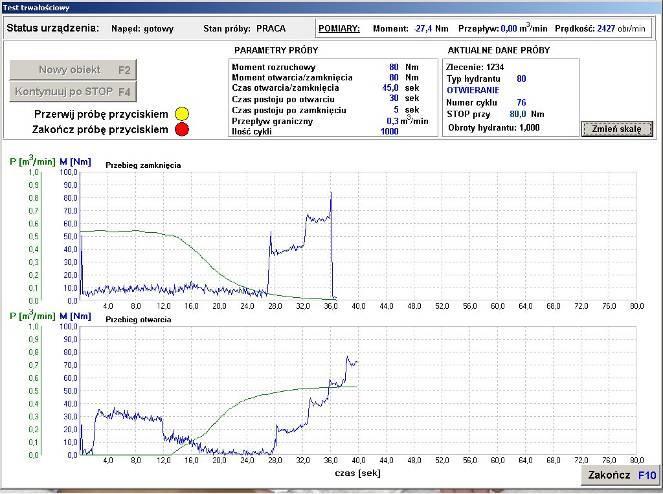Click the Przepływ 0,00 m3/min reading

pos(503,28)
